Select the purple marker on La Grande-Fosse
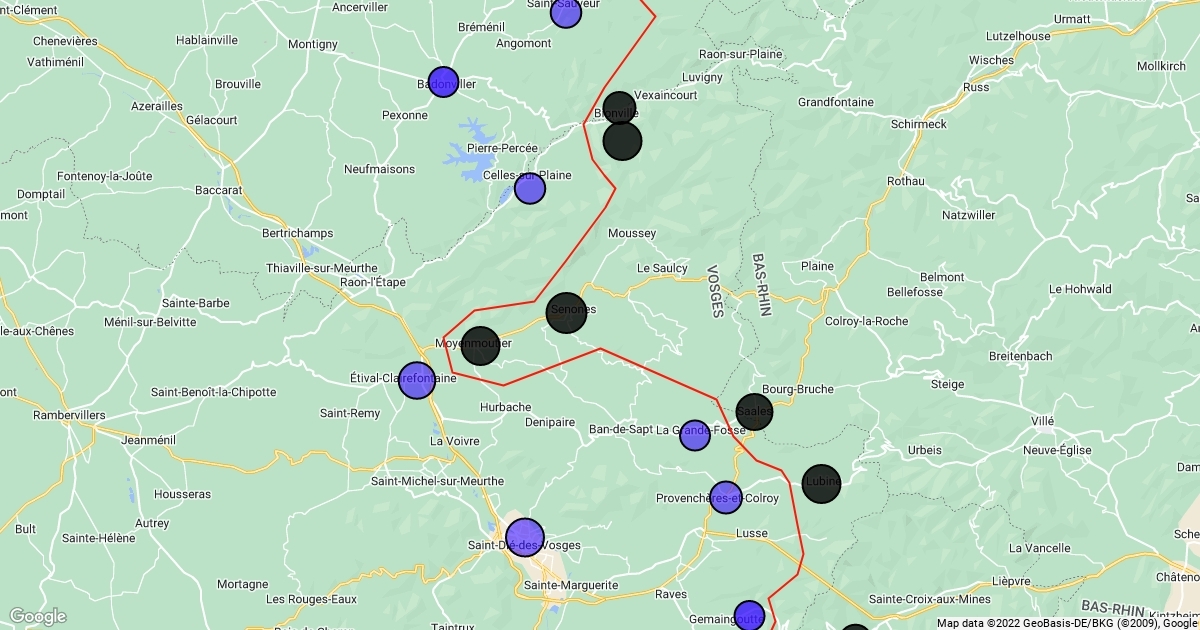 [695, 435]
